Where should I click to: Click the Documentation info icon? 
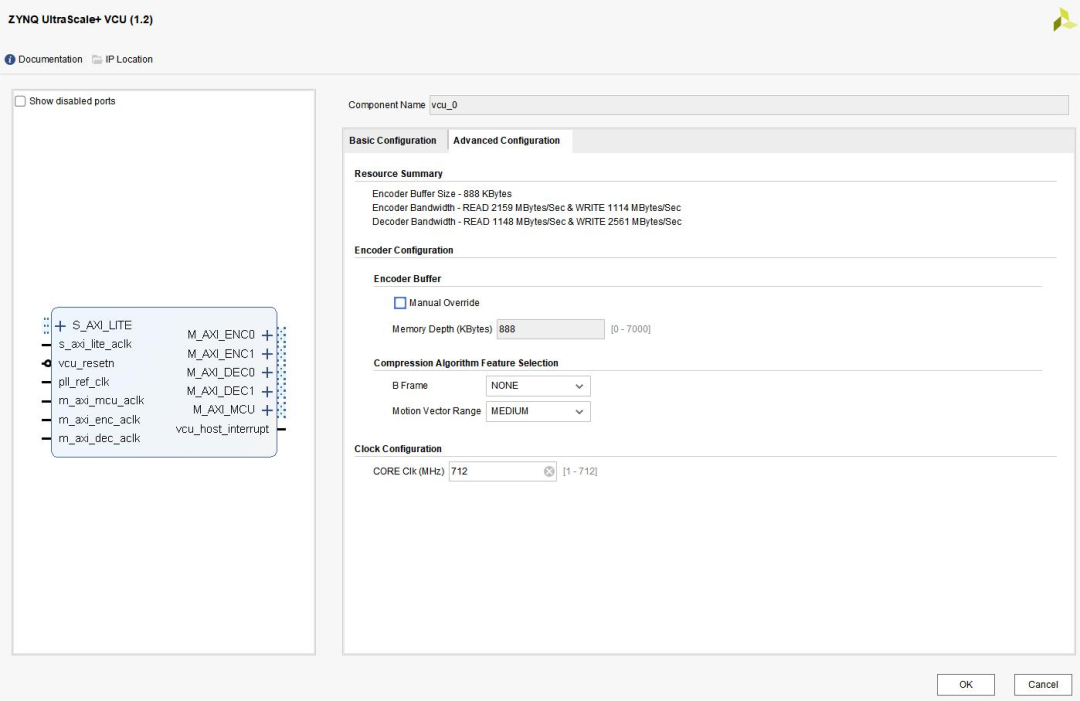[10, 60]
